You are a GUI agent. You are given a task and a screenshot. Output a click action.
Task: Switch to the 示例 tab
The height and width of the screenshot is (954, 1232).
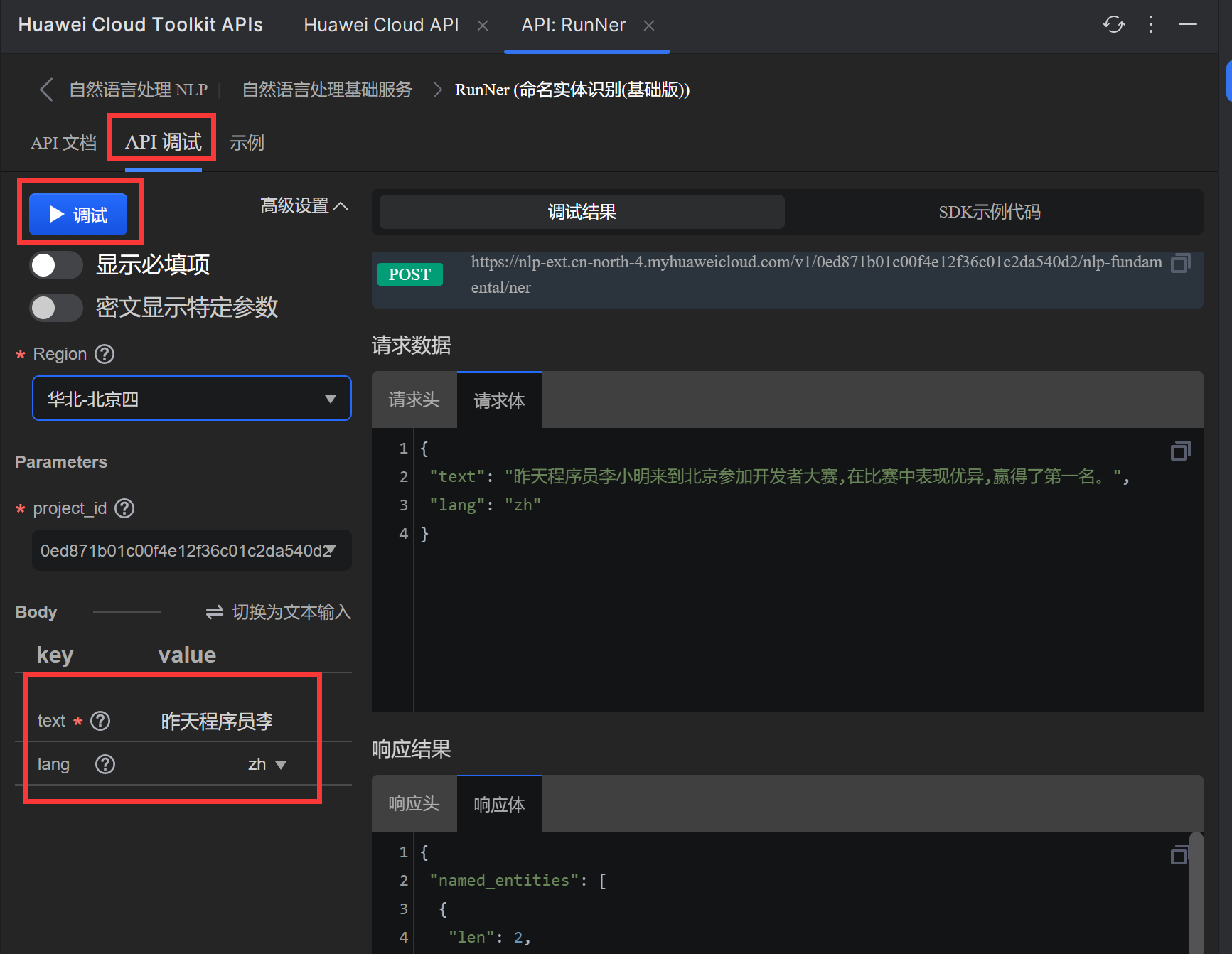[247, 143]
